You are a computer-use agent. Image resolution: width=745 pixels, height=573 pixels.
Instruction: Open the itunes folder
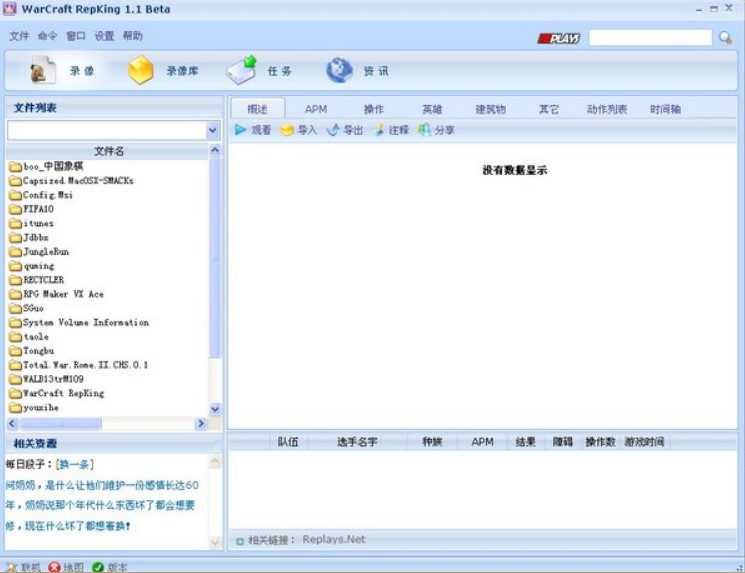pos(31,223)
